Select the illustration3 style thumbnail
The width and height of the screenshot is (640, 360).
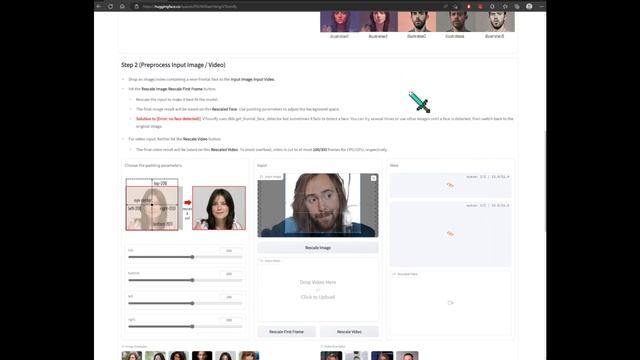pos(417,22)
